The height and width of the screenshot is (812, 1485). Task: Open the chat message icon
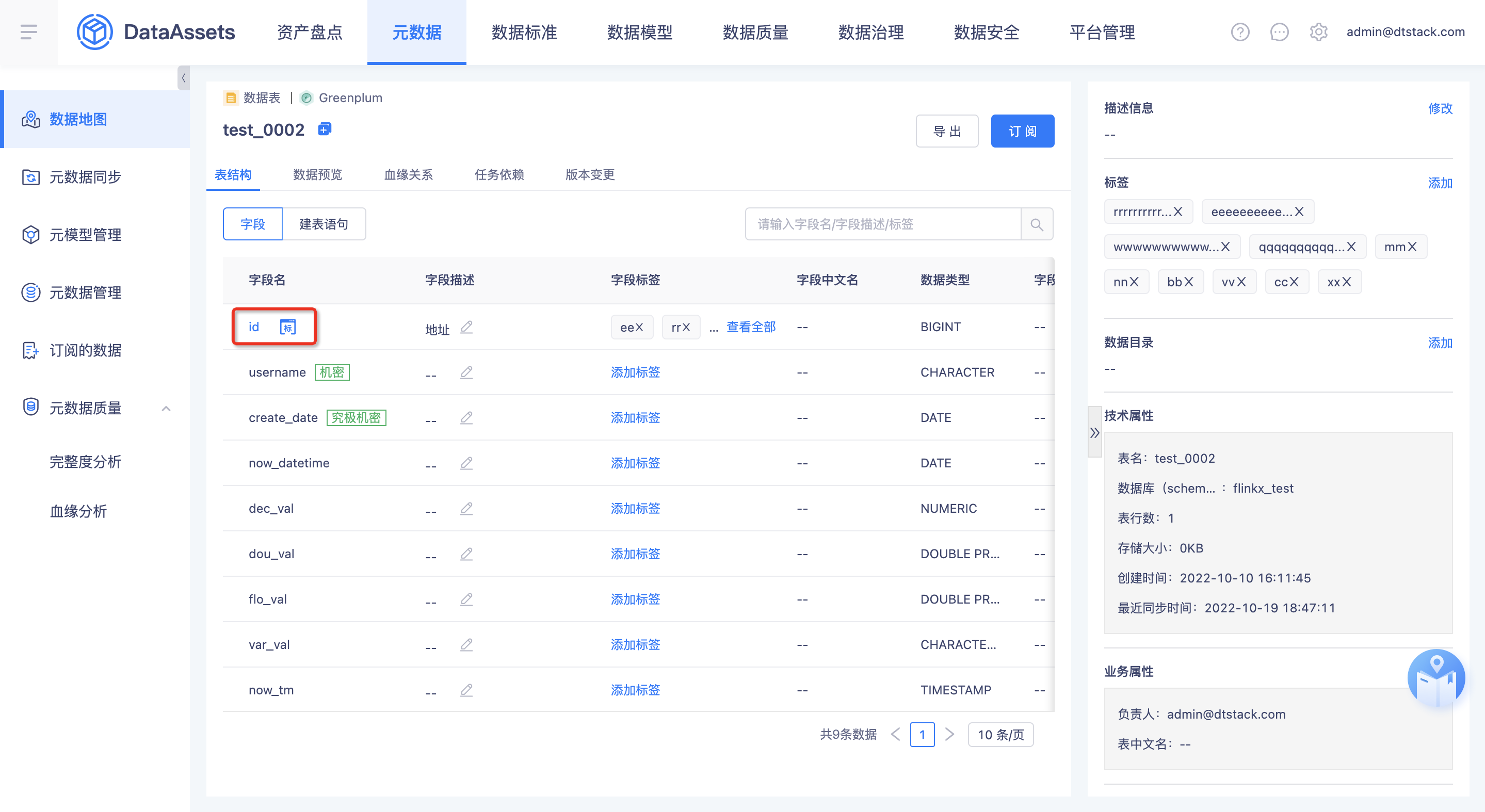click(x=1279, y=33)
